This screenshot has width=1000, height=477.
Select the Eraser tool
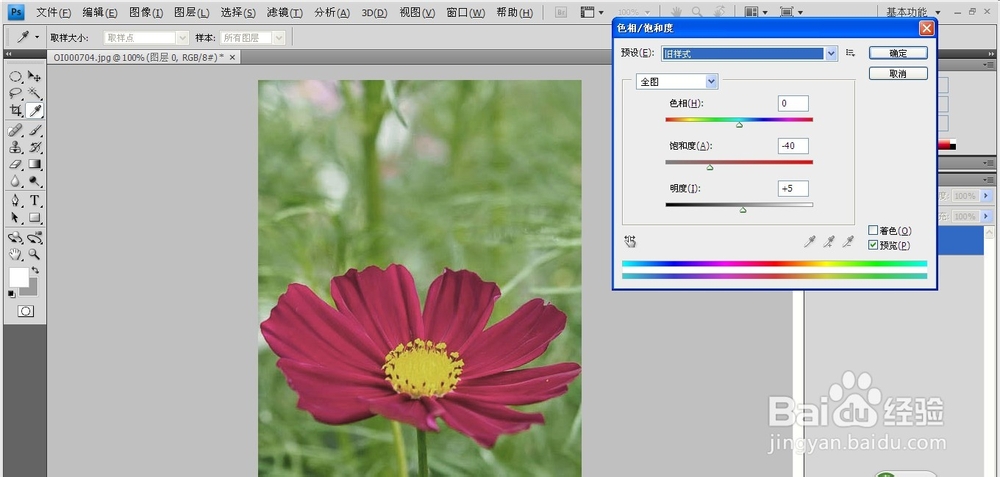[15, 164]
